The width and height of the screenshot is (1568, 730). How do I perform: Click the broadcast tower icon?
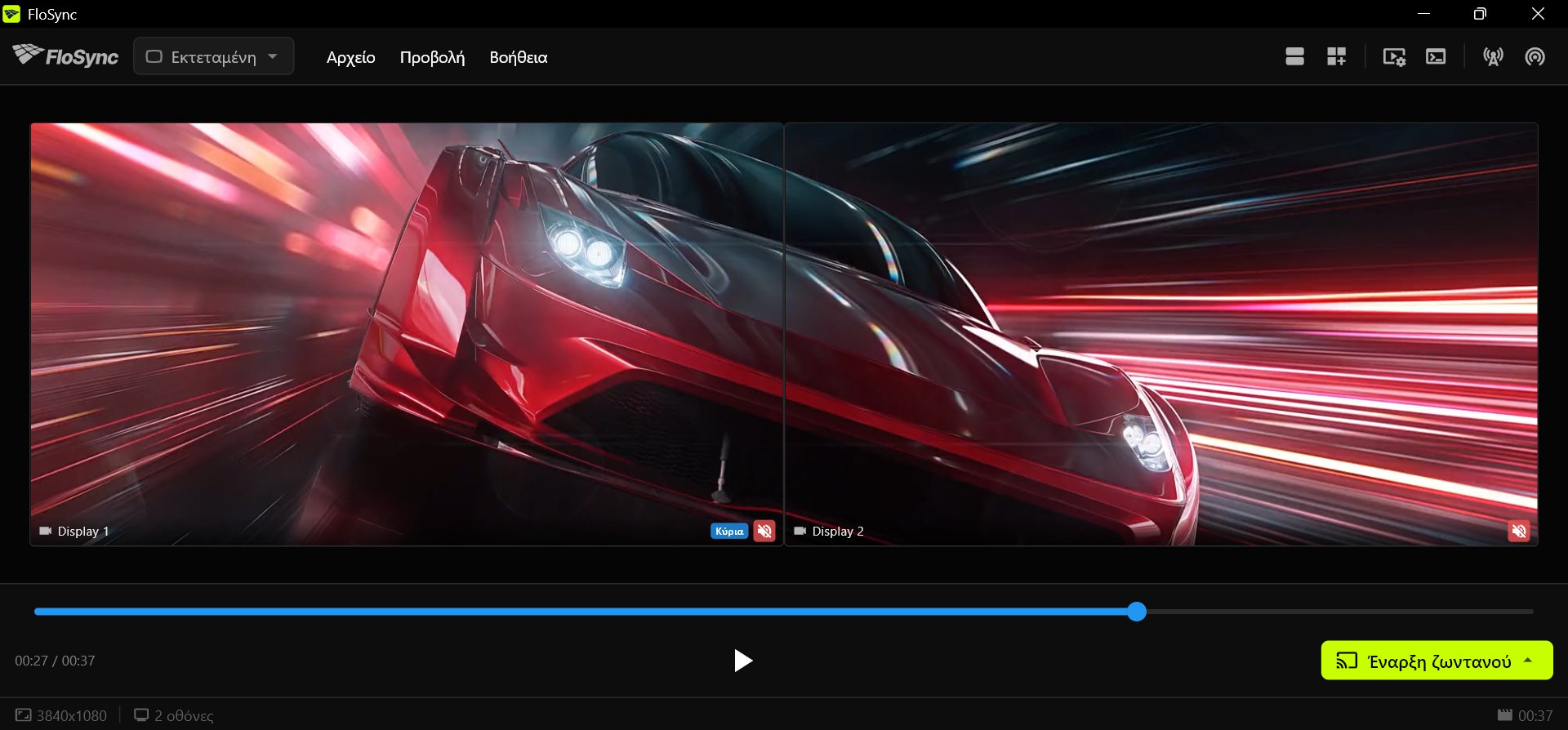click(x=1494, y=56)
